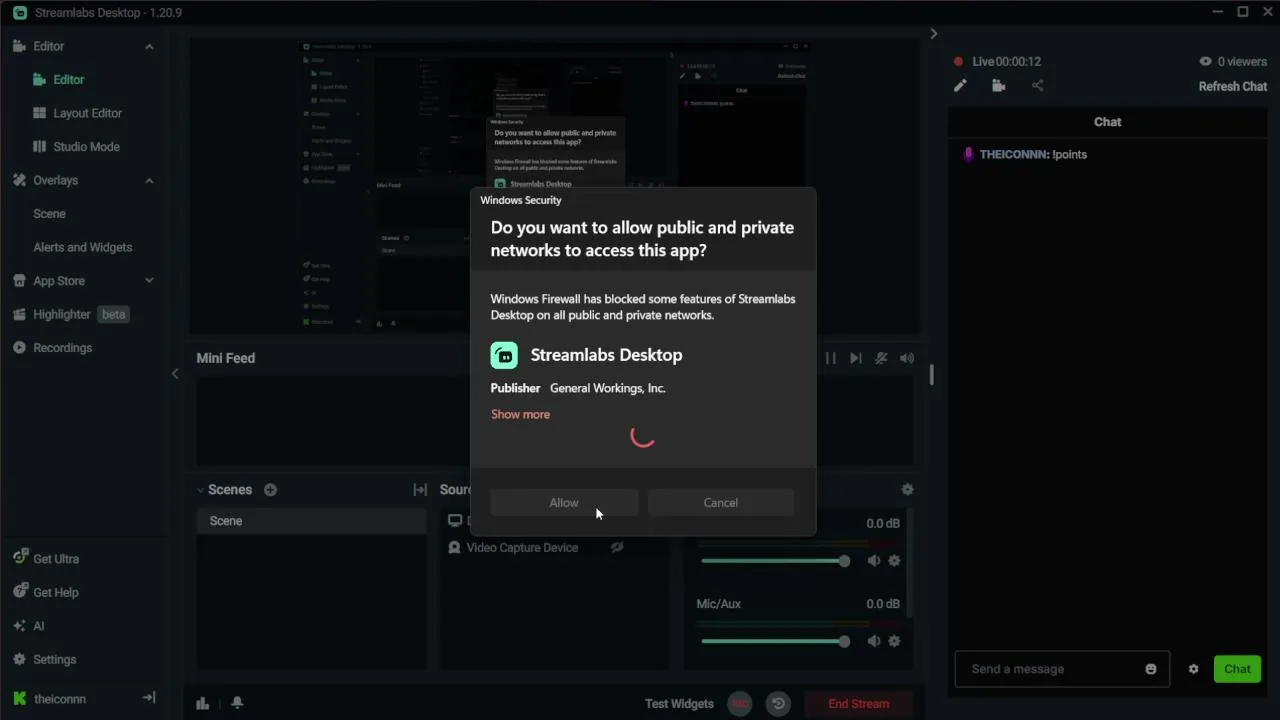Click Allow in the Windows Security dialog
The width and height of the screenshot is (1280, 720).
[x=564, y=503]
